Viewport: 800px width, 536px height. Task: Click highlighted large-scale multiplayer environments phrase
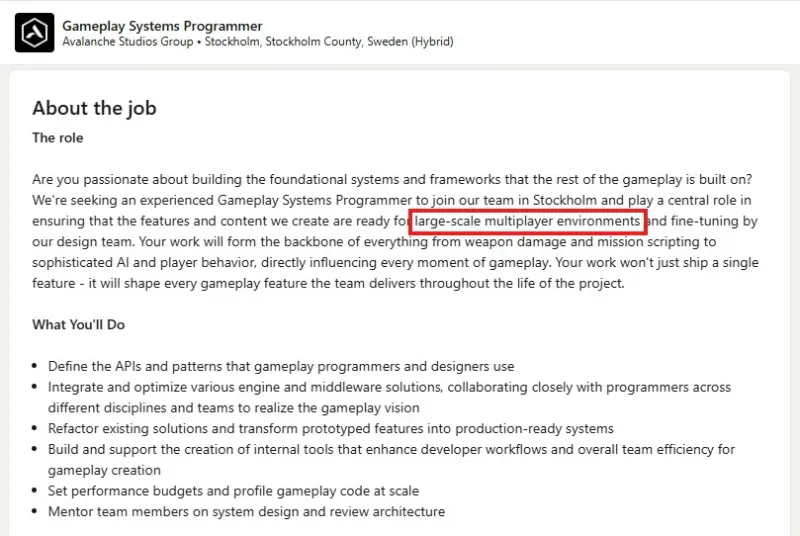(x=527, y=221)
